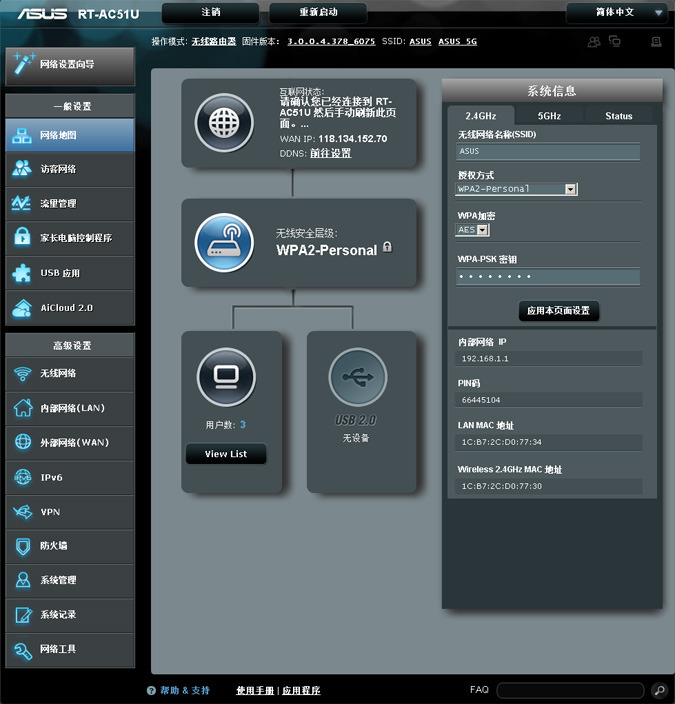Click the WPA2-Personal security level text
675x704 pixels.
pyautogui.click(x=326, y=251)
